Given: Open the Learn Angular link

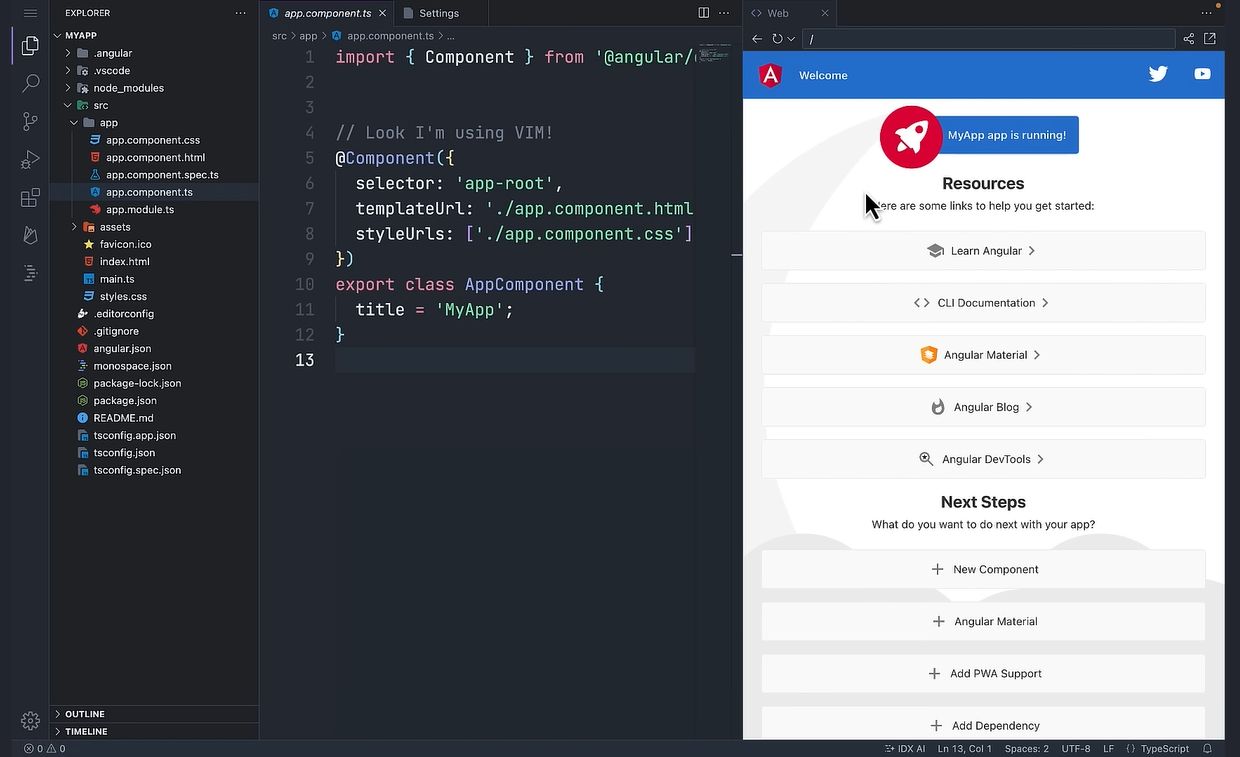Looking at the screenshot, I should click(x=982, y=251).
